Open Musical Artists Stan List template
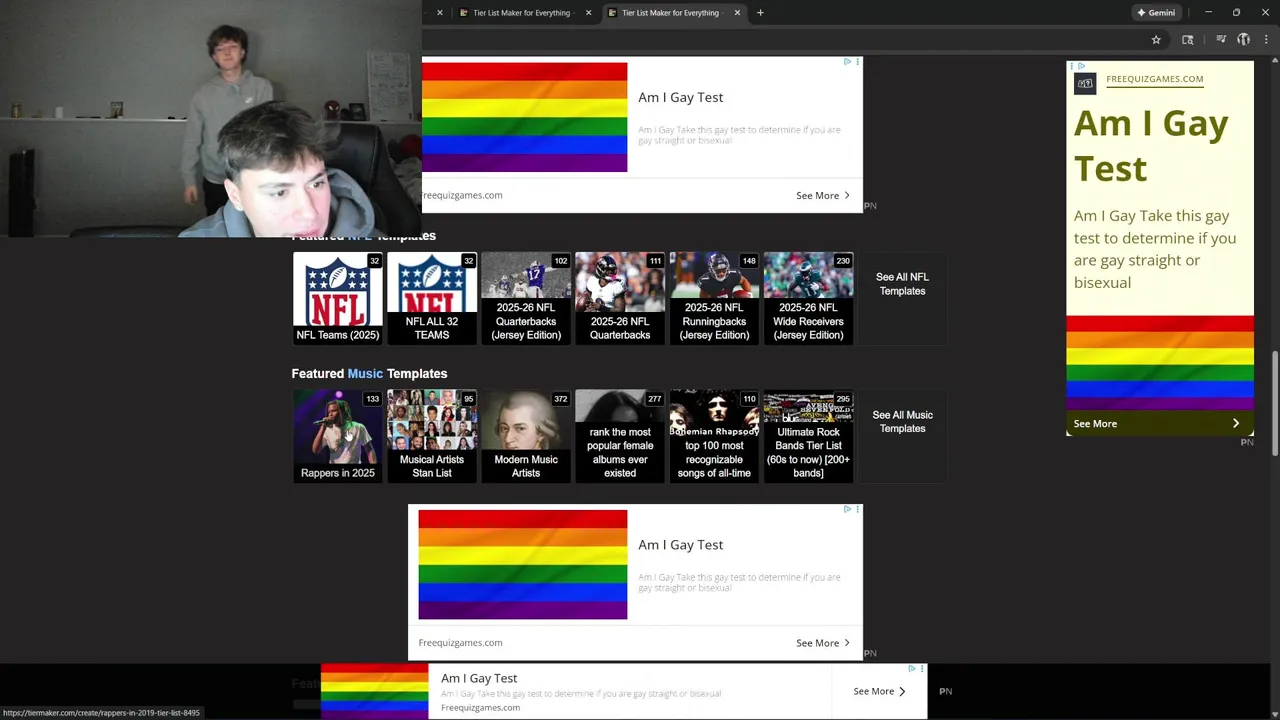This screenshot has height=720, width=1280. [x=432, y=436]
